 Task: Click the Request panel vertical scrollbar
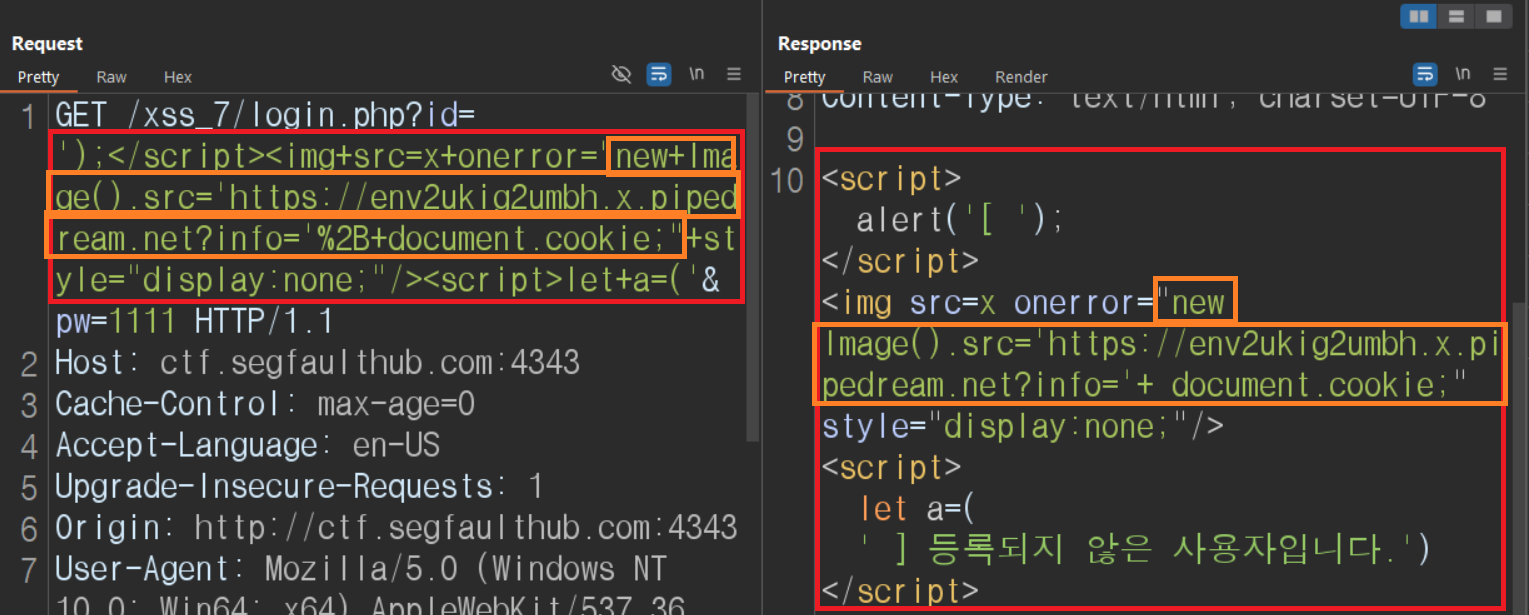click(x=754, y=270)
